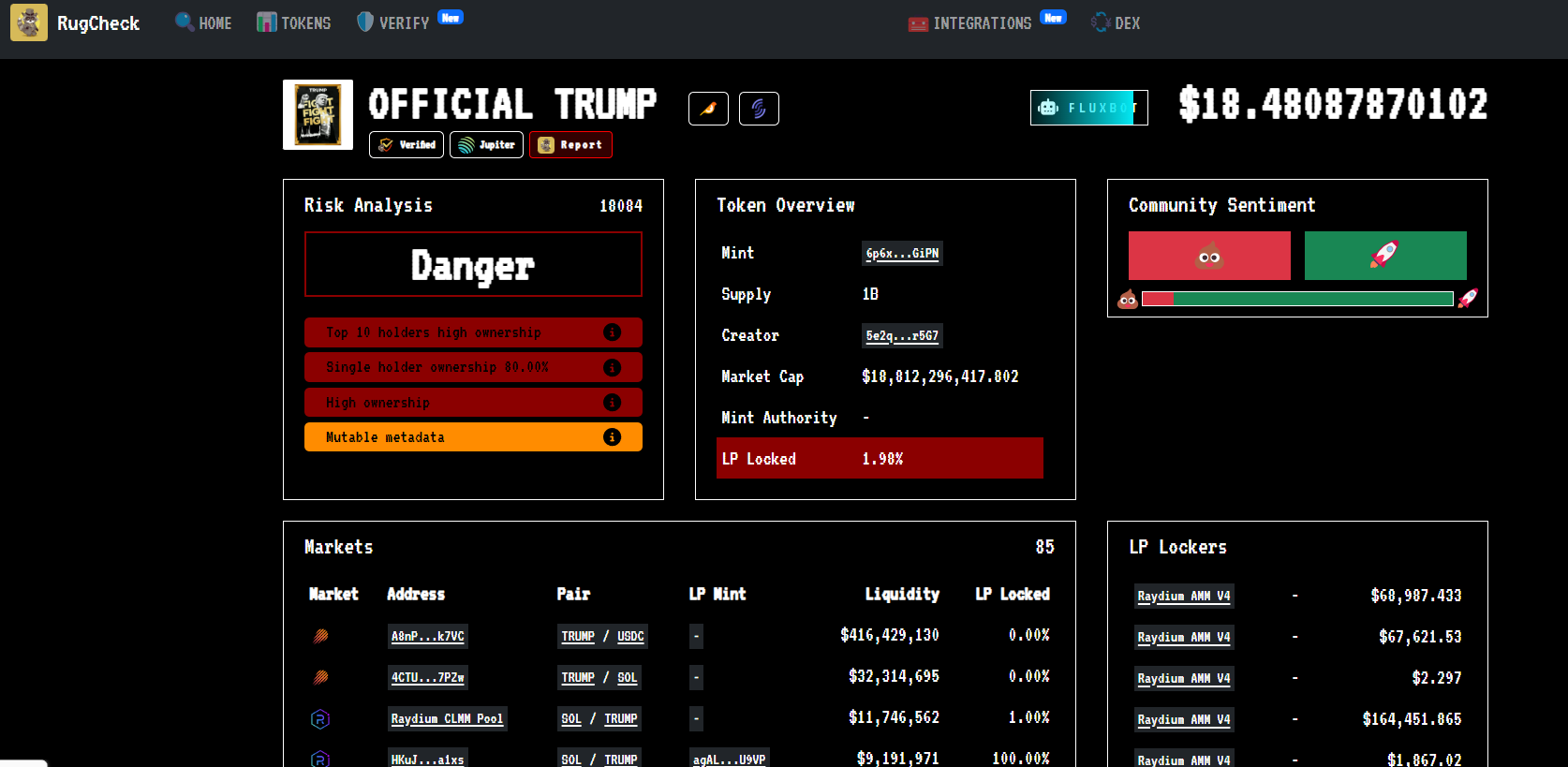Open the Raydium CLMM Pool link
1568x767 pixels.
tap(447, 719)
